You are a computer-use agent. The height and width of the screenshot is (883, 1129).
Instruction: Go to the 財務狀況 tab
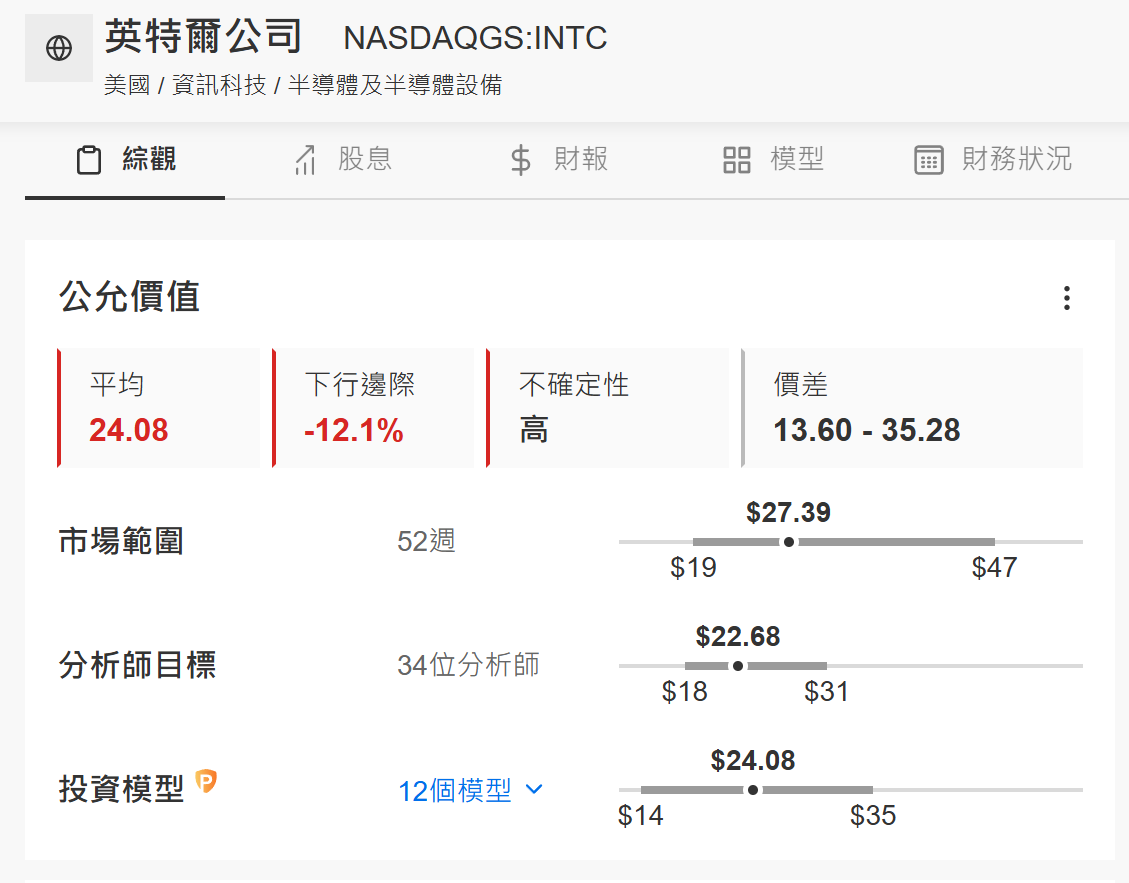point(993,160)
